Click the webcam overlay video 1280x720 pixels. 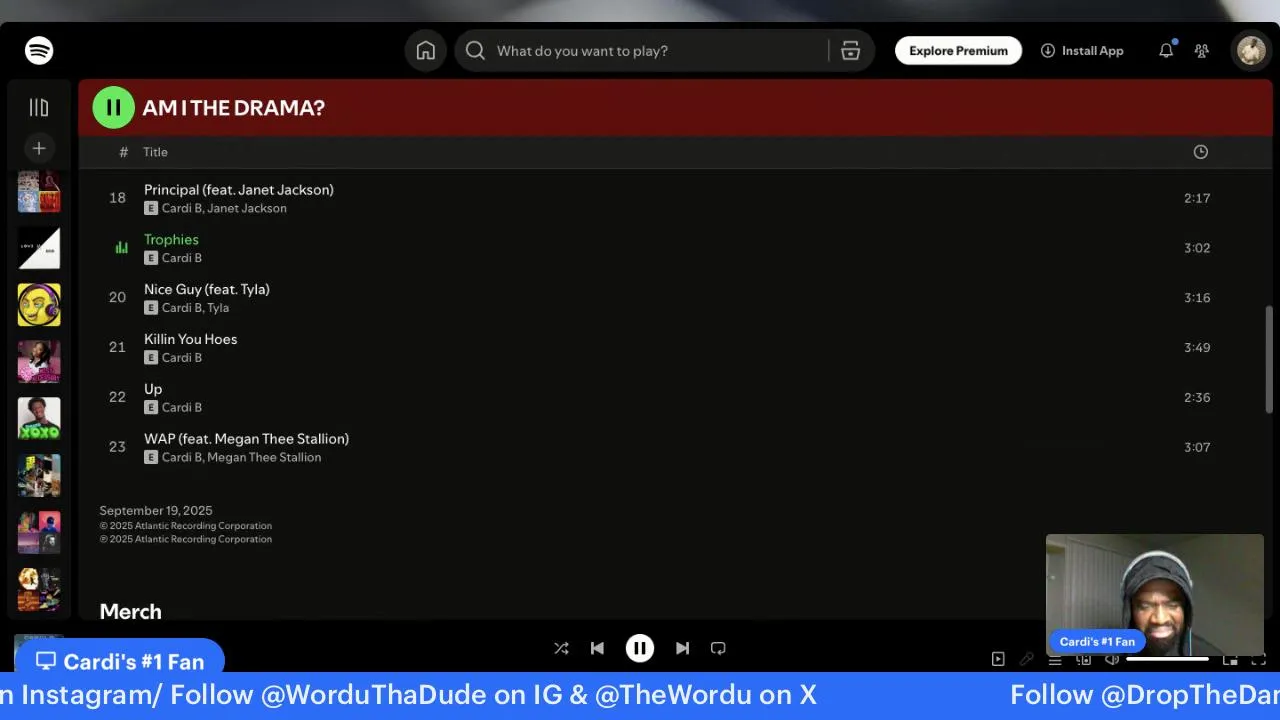point(1155,594)
